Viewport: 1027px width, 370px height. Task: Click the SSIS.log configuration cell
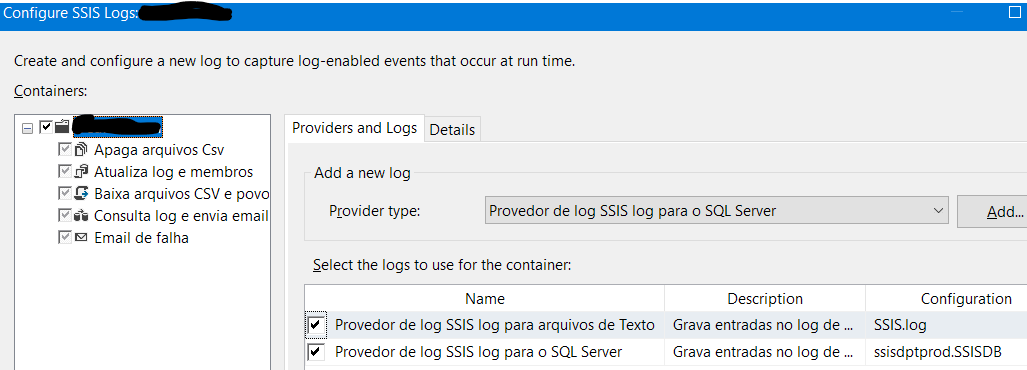pos(946,325)
